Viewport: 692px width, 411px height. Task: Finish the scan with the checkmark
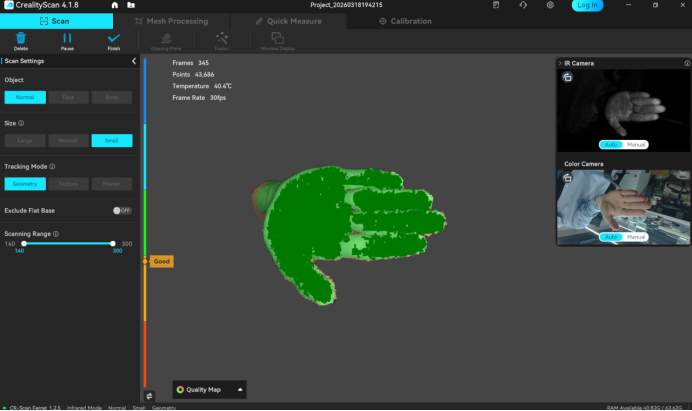[113, 38]
